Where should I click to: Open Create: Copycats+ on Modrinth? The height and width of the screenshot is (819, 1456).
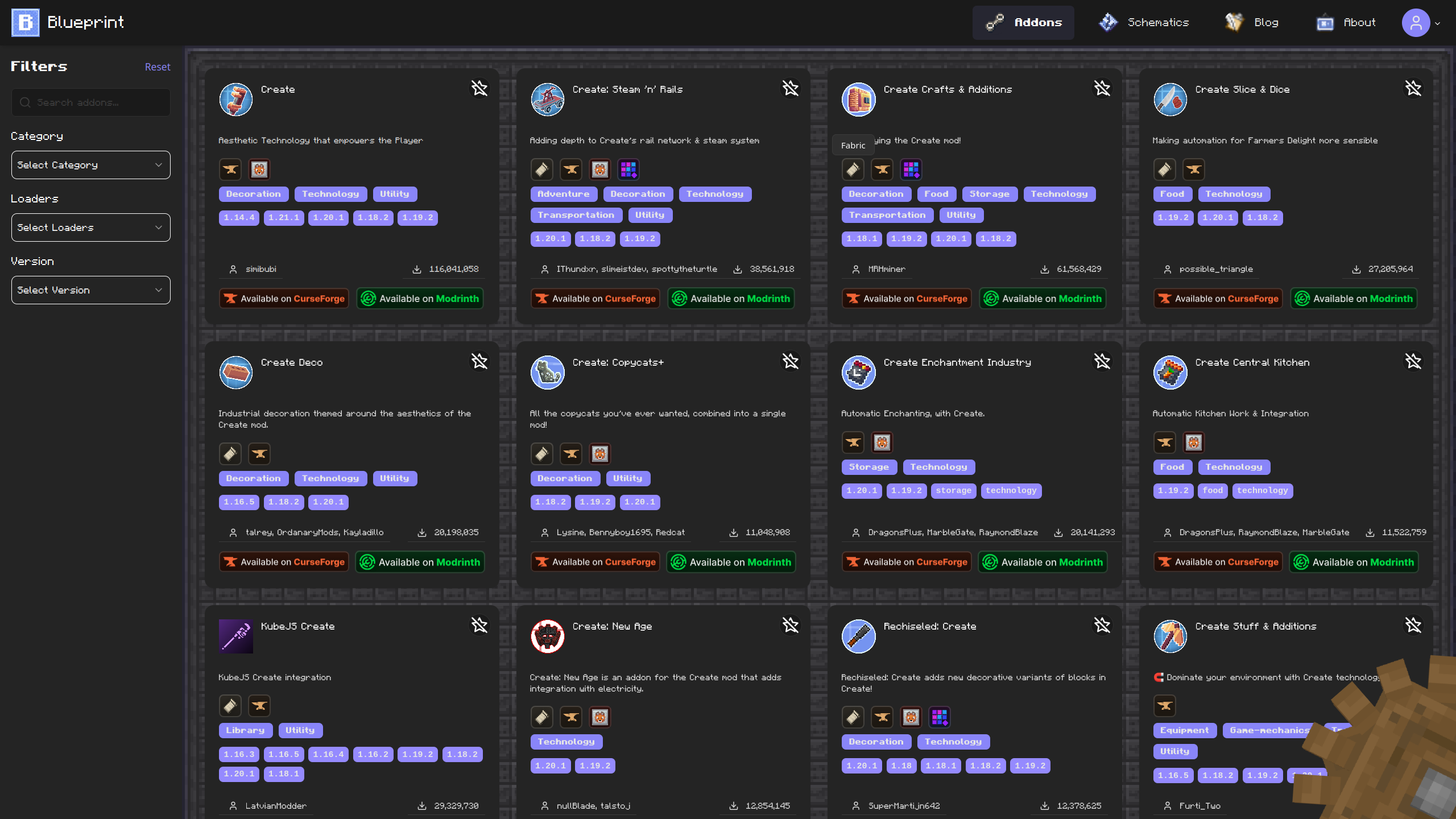pyautogui.click(x=731, y=562)
